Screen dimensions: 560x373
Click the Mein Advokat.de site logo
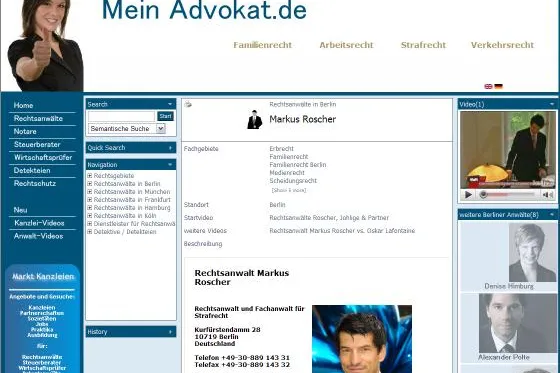click(204, 10)
